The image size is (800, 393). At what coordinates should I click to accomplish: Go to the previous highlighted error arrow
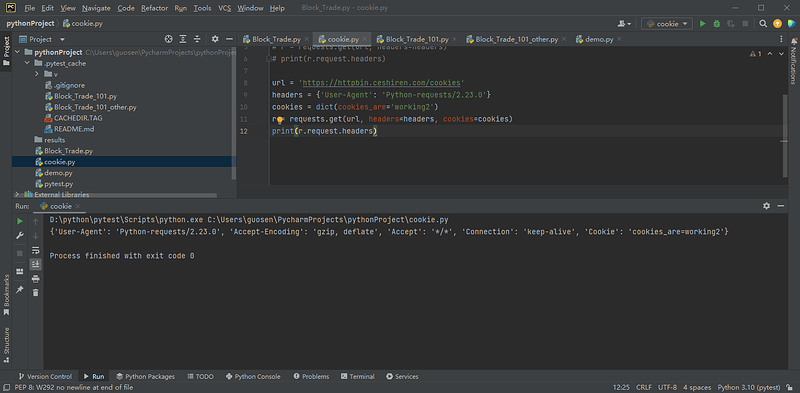[770, 54]
